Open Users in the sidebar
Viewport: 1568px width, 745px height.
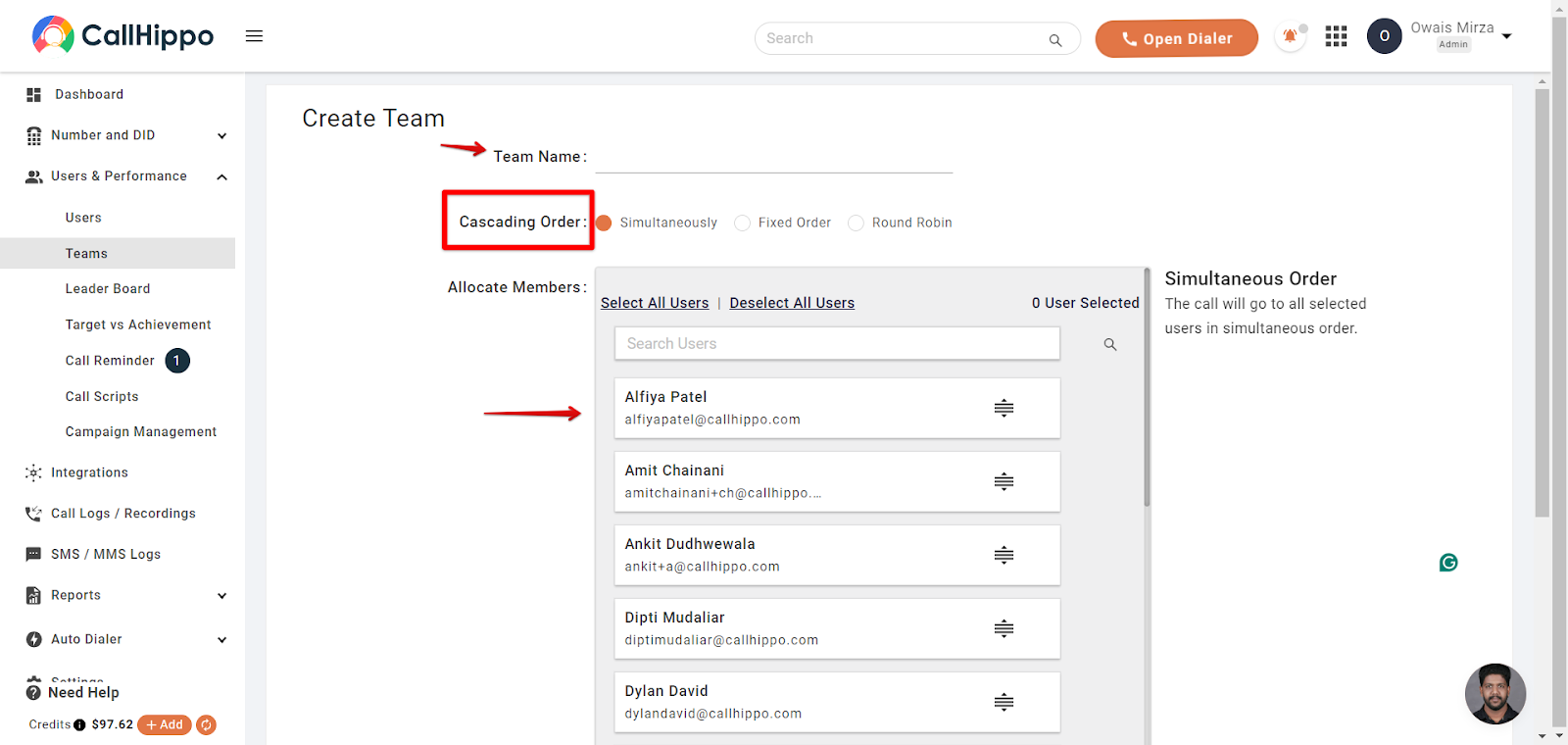[83, 218]
